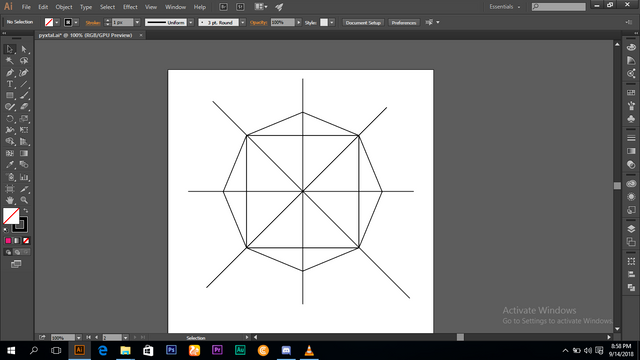
Task: Select the Eyedropper tool
Action: pos(10,165)
